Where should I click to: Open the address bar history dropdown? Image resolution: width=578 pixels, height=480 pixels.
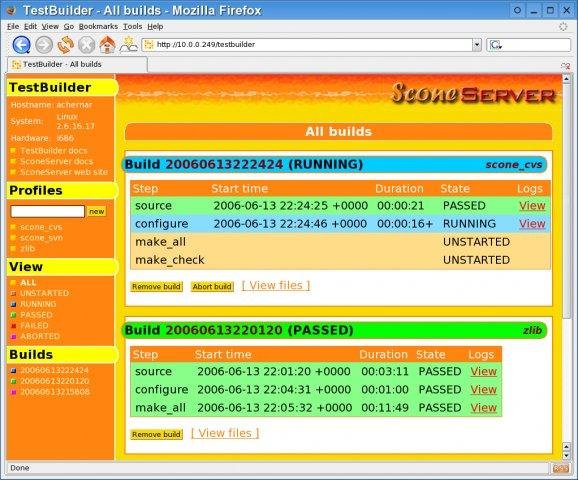coord(477,45)
